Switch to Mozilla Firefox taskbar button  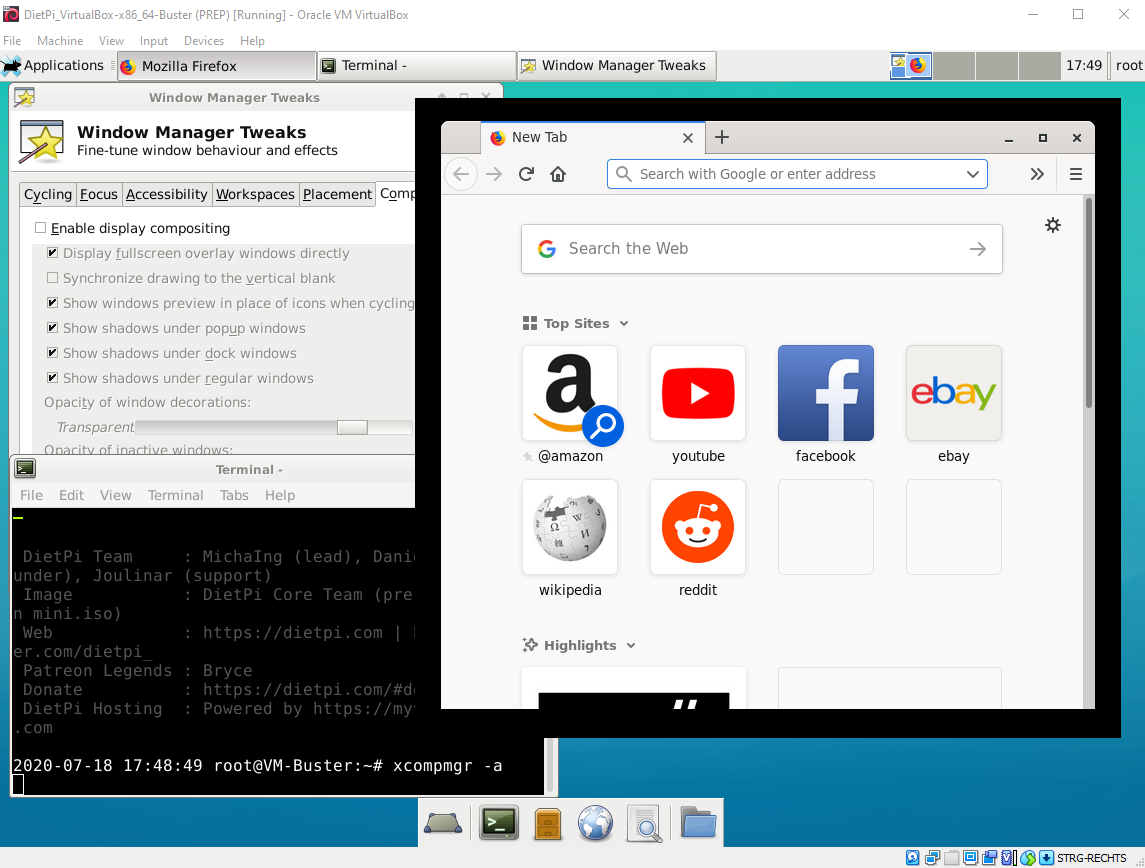[216, 66]
